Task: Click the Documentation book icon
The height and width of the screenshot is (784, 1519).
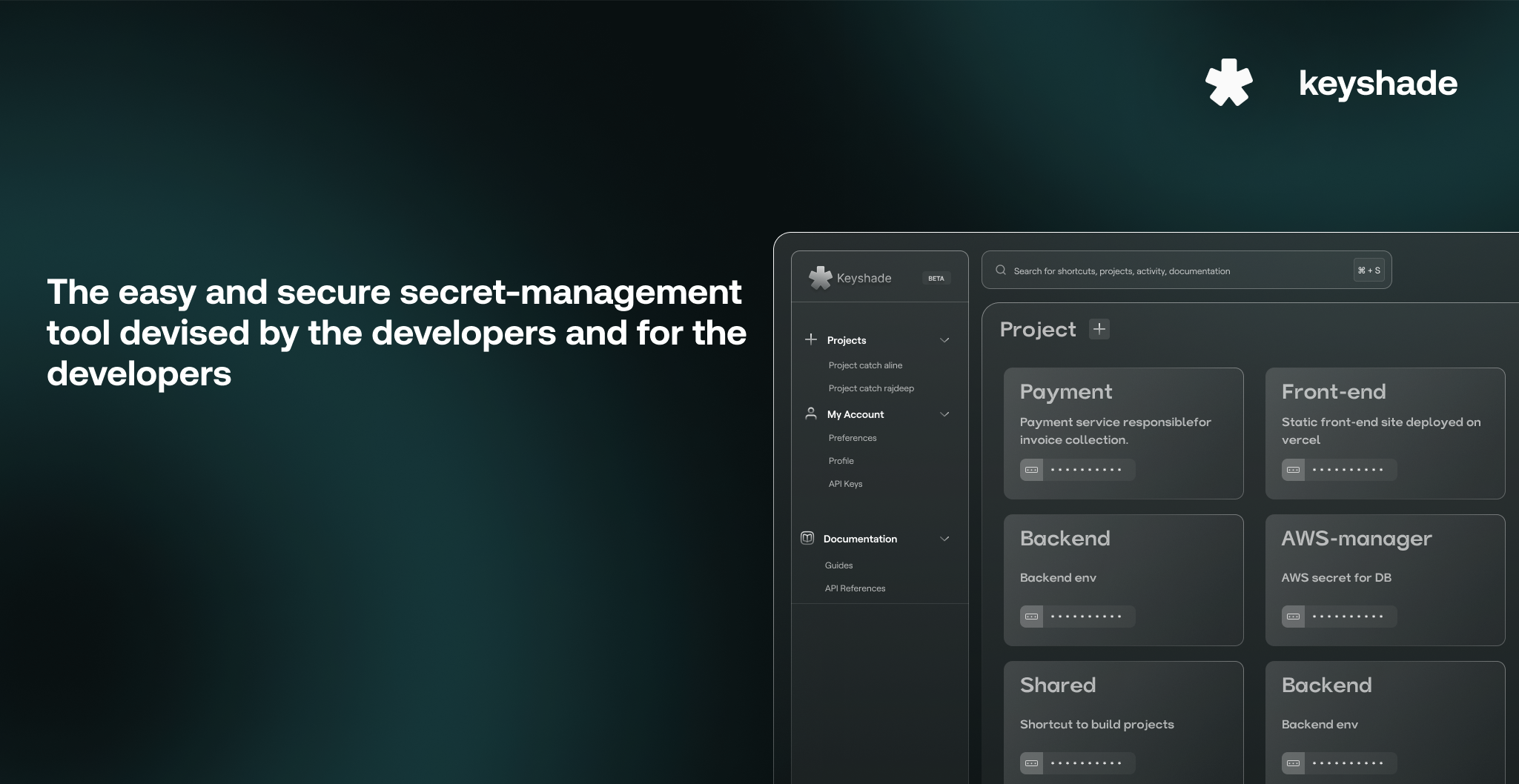Action: click(x=807, y=538)
